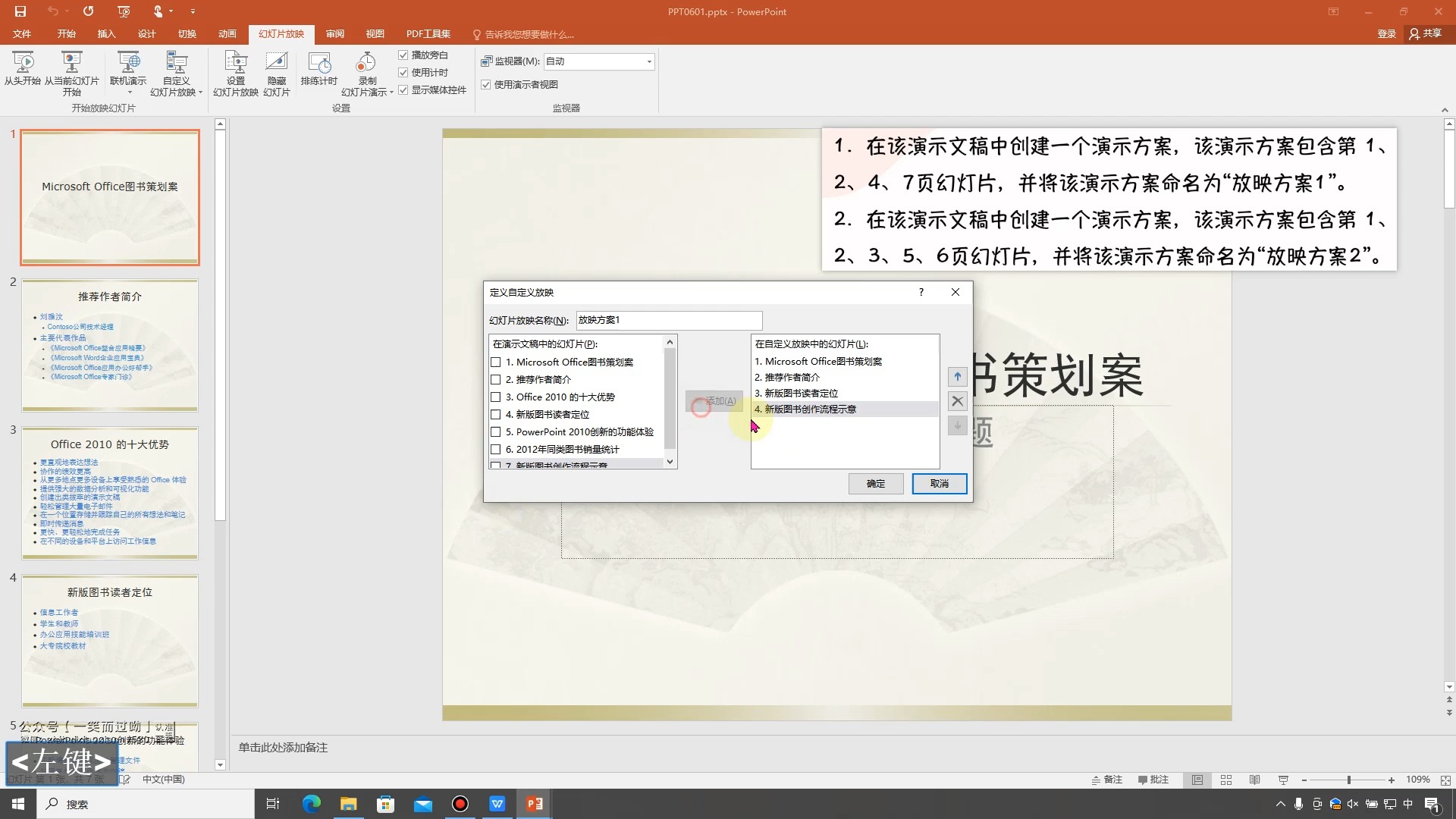Remove selected slide with X button in dialog

(957, 401)
